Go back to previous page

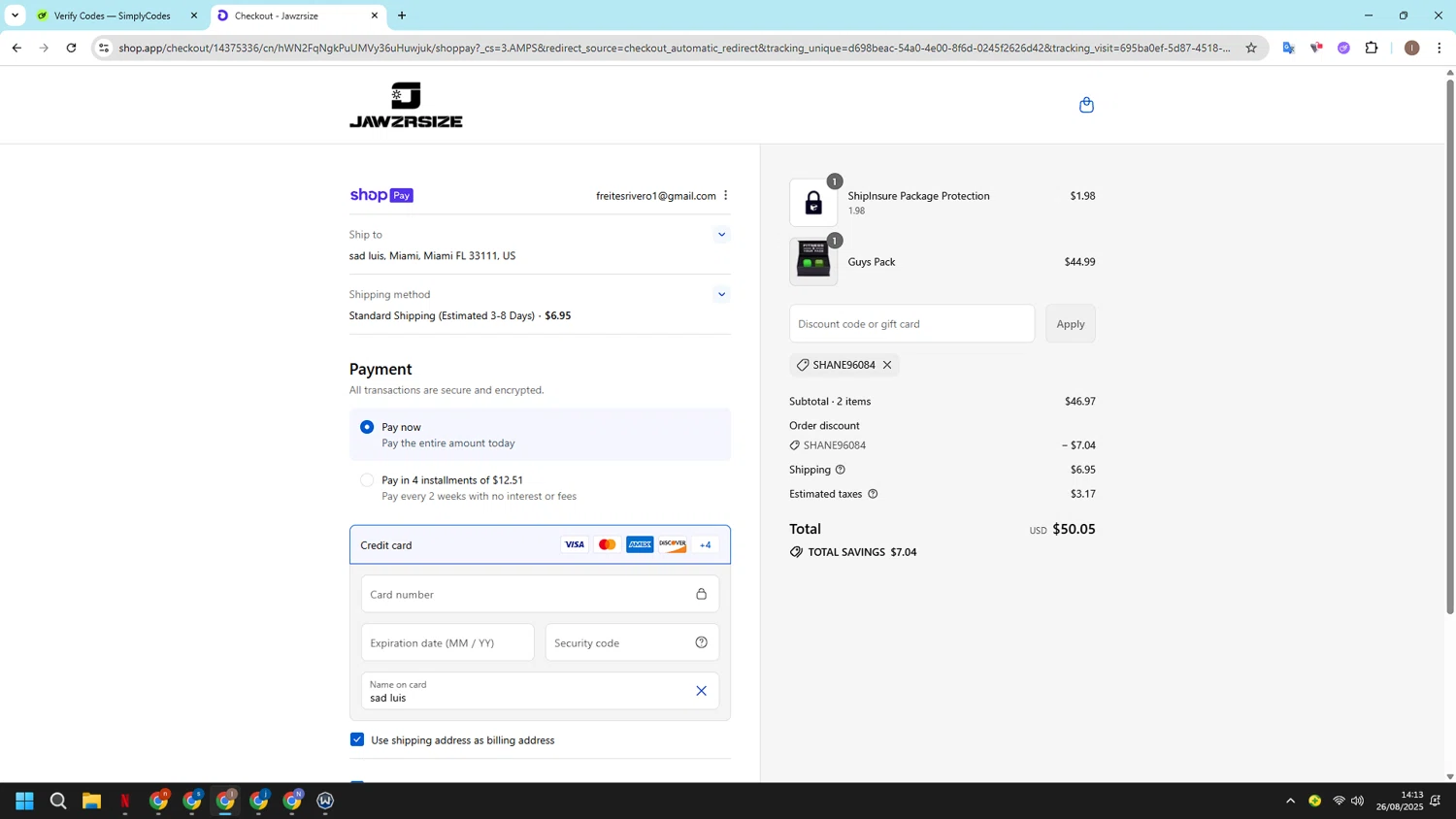point(17,48)
